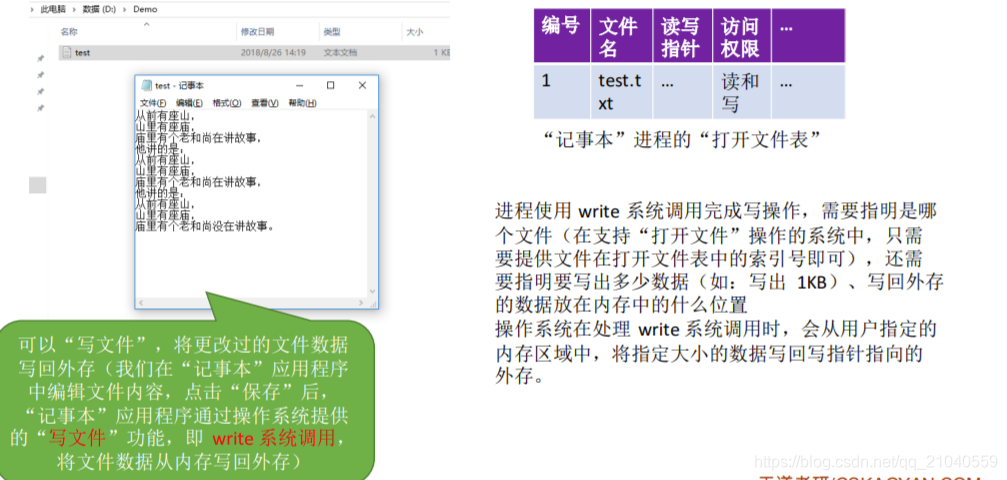The height and width of the screenshot is (480, 1007).
Task: Click the date 2018/8/26 14:19 in the test row
Action: point(273,53)
